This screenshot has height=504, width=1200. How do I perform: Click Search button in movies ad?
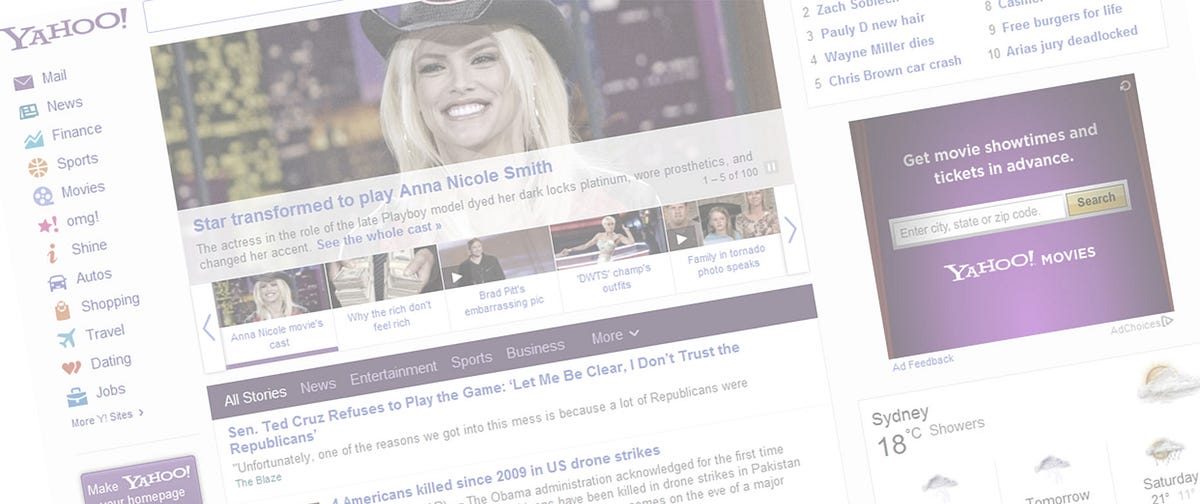click(x=1096, y=199)
